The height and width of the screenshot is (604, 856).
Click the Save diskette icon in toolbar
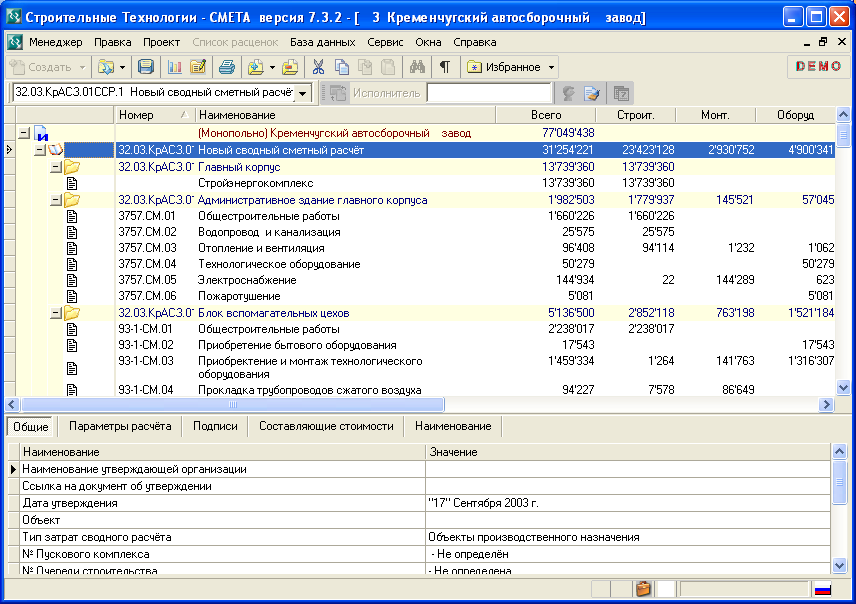coord(146,67)
